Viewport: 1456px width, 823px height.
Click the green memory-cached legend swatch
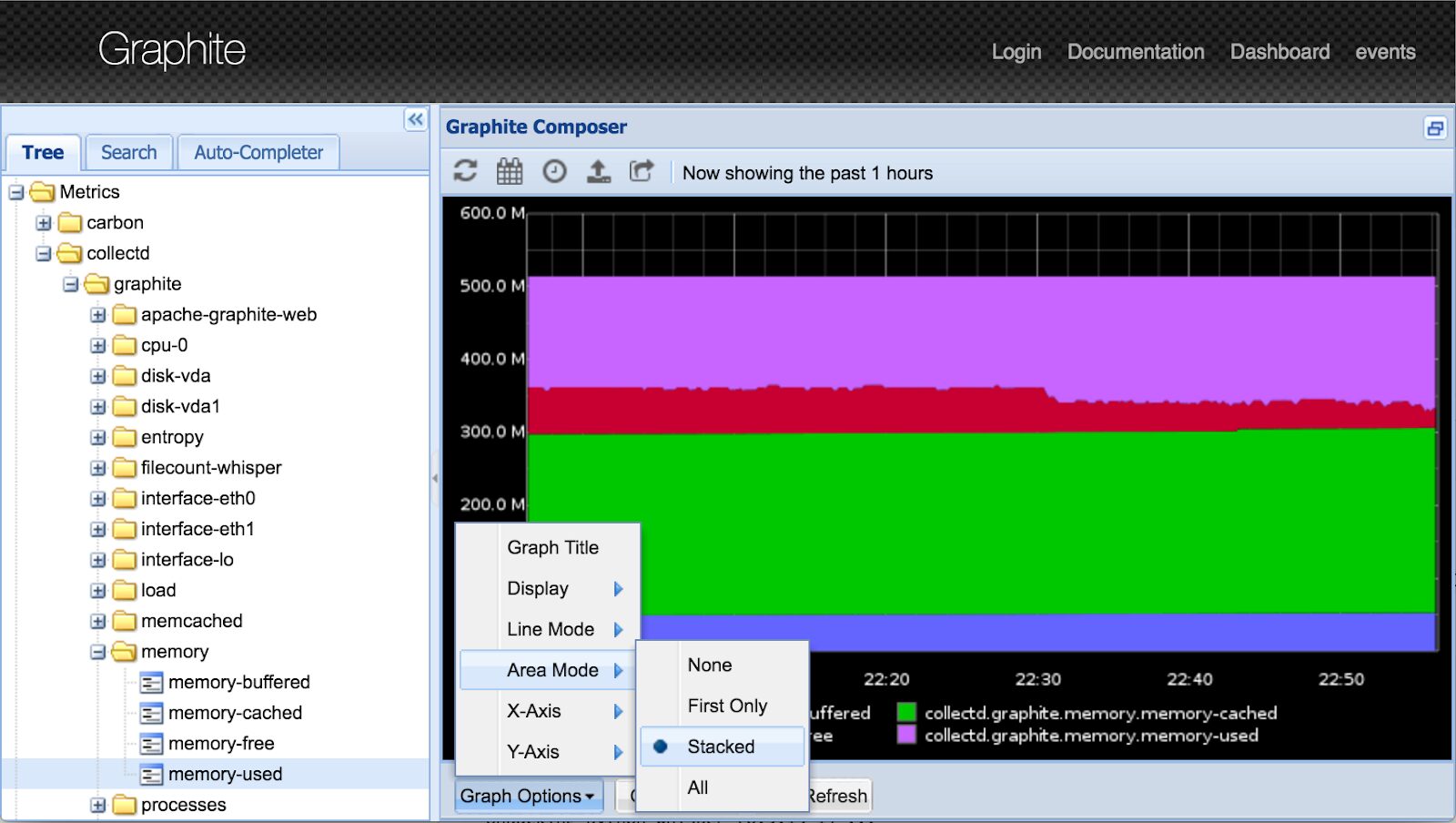(x=906, y=713)
